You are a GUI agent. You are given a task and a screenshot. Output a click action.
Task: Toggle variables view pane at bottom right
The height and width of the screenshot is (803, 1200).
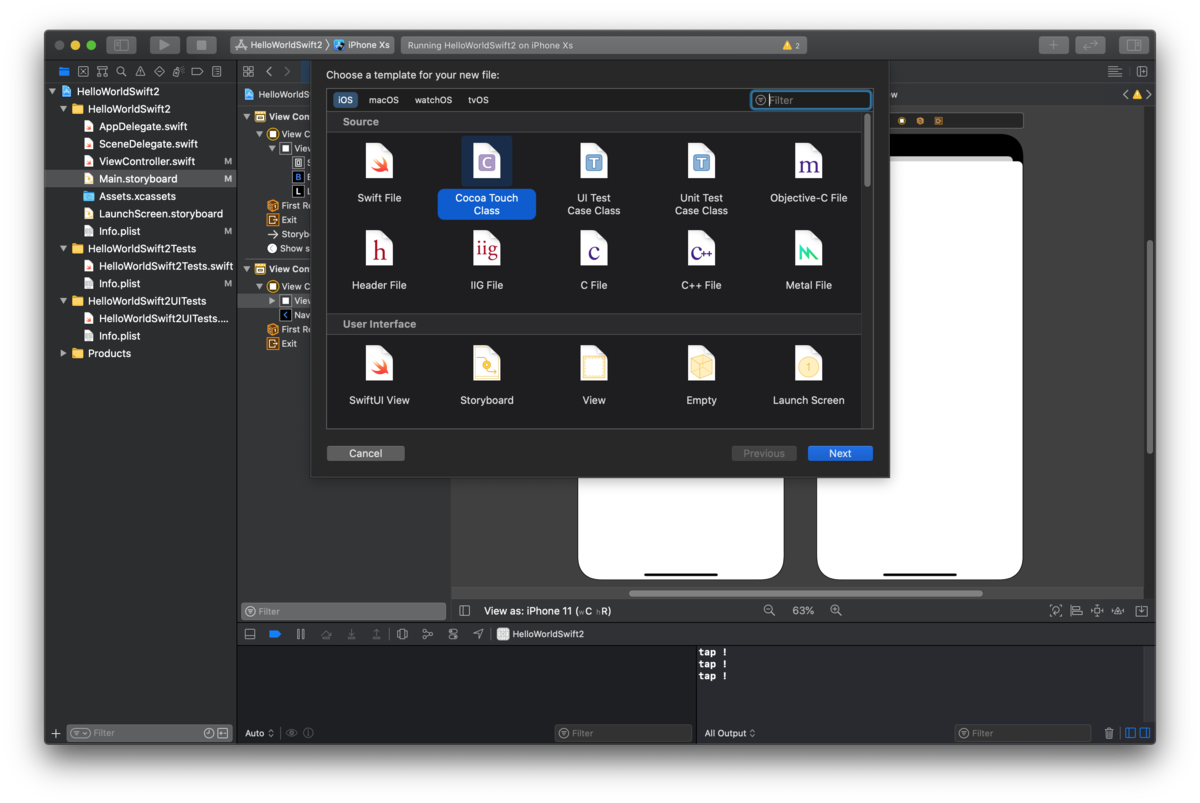[1130, 733]
